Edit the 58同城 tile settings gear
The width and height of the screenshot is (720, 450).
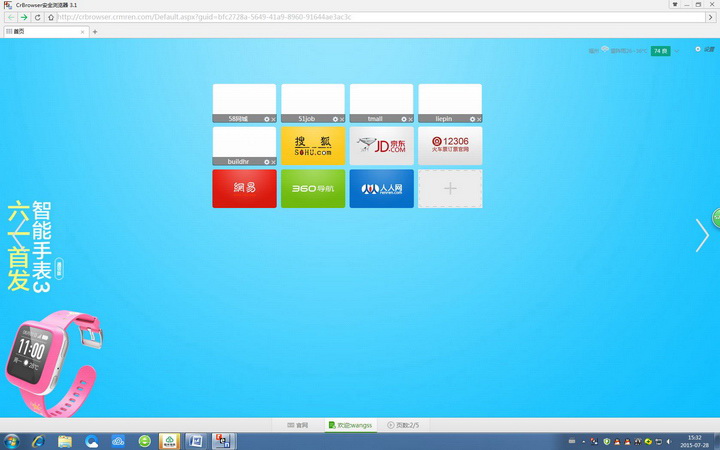pyautogui.click(x=266, y=119)
